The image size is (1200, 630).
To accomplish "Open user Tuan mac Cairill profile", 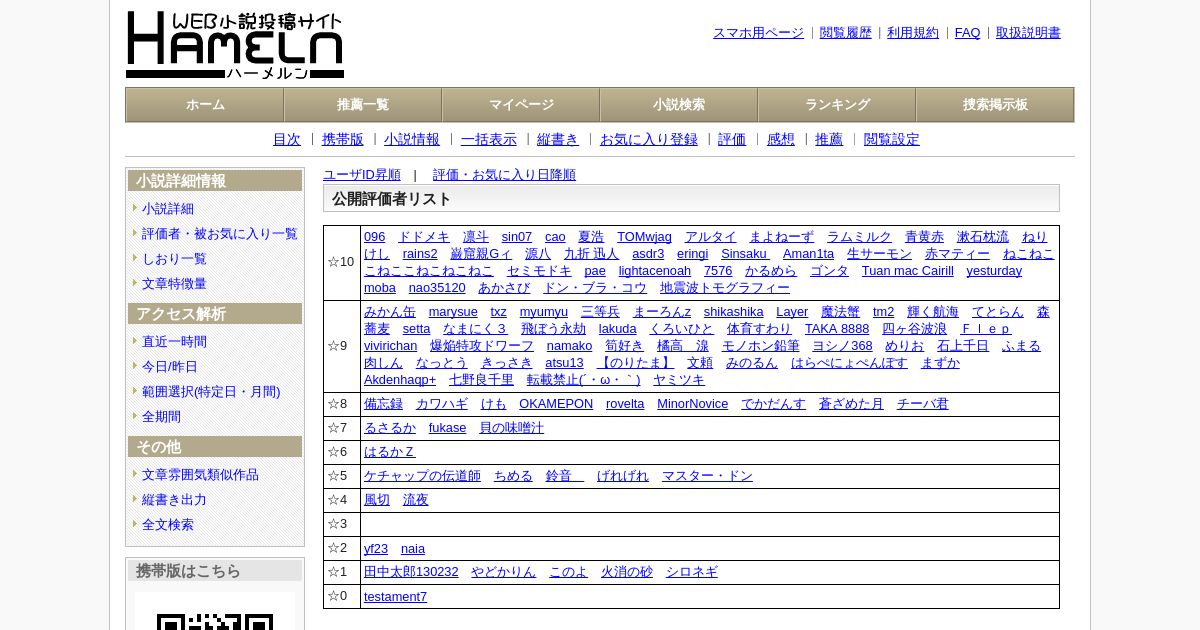I will click(x=908, y=271).
